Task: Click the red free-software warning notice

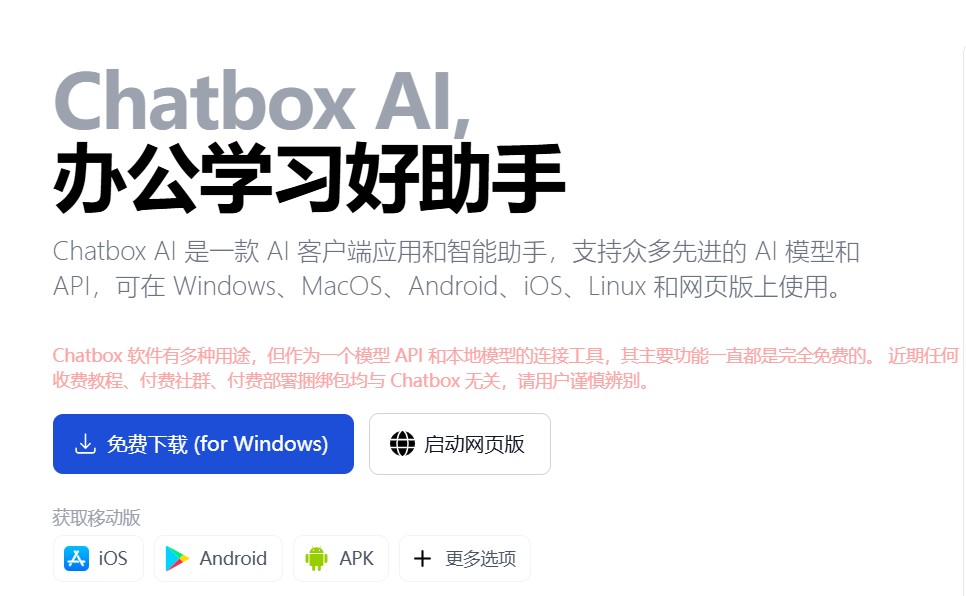Action: coord(505,368)
